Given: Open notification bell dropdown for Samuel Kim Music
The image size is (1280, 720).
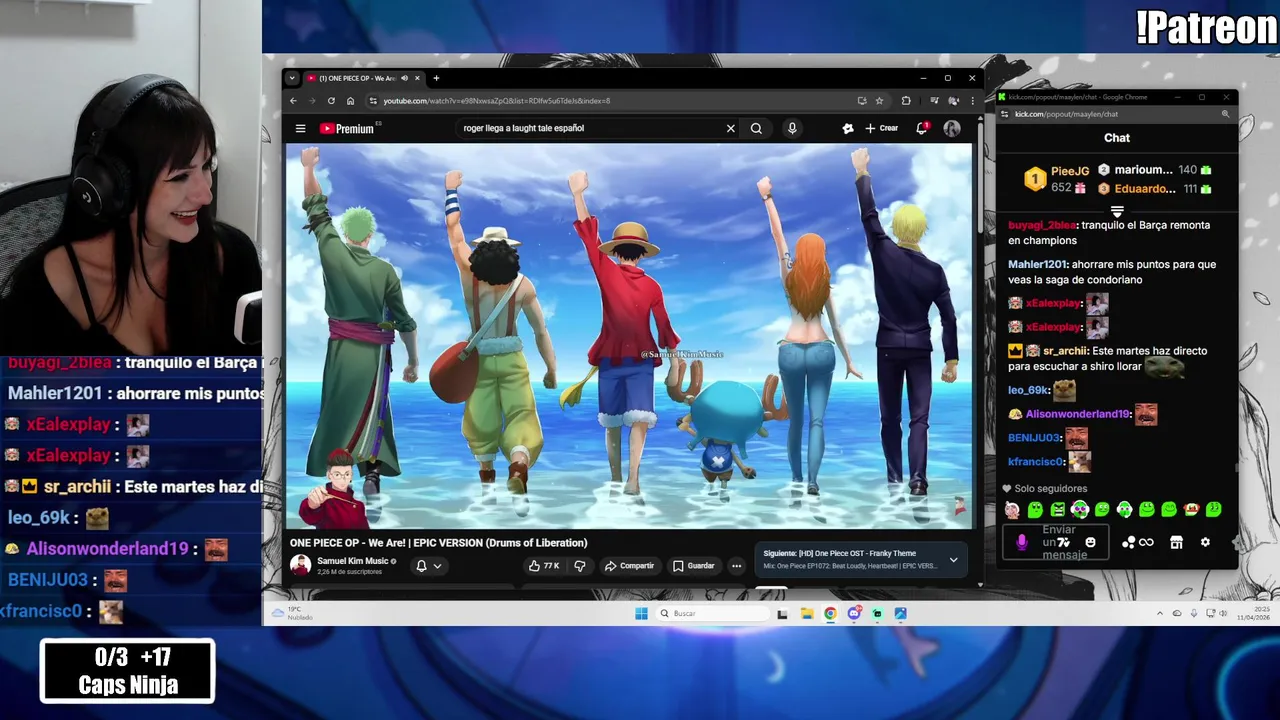Looking at the screenshot, I should [x=428, y=566].
